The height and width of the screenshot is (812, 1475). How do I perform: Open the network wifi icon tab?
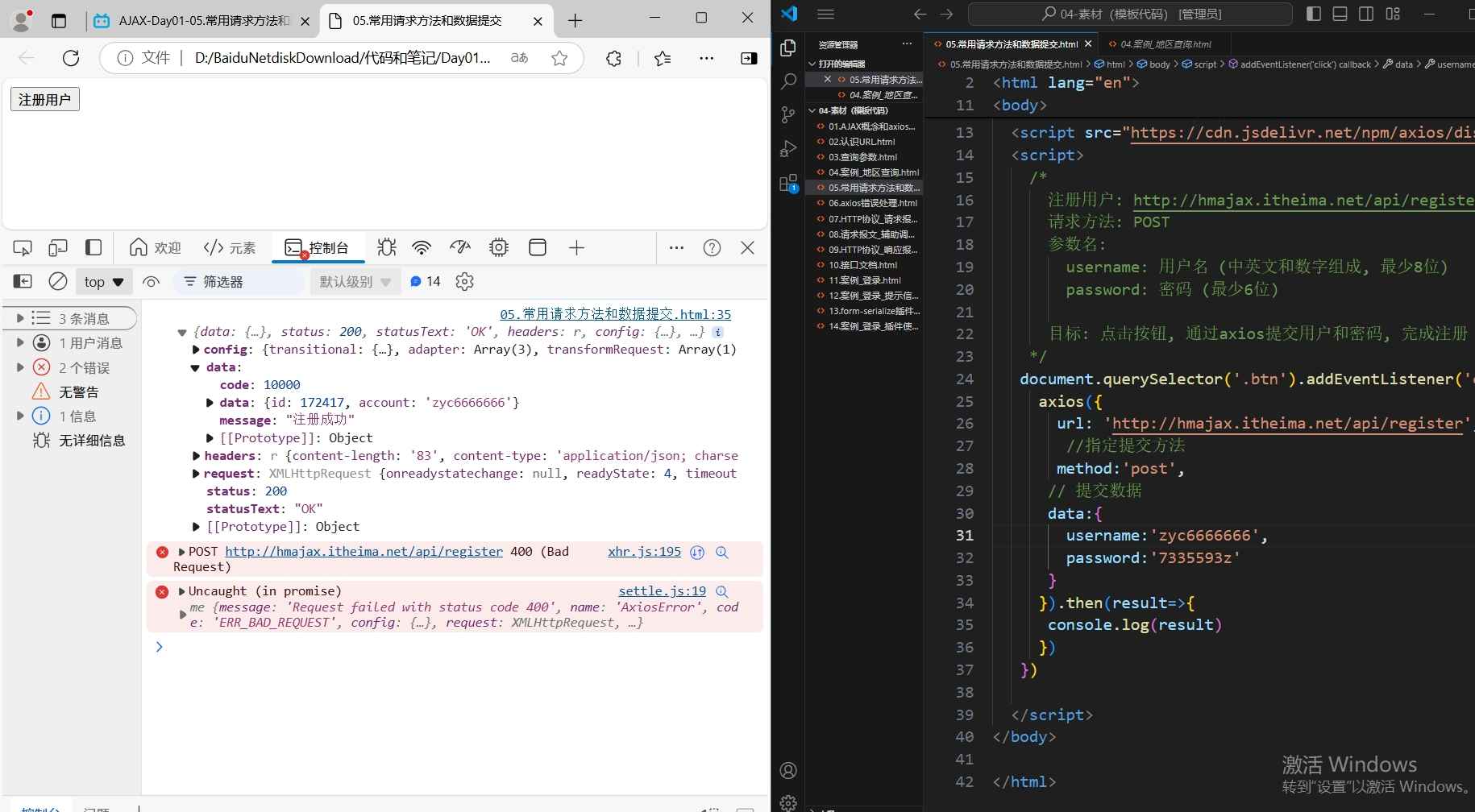tap(422, 248)
